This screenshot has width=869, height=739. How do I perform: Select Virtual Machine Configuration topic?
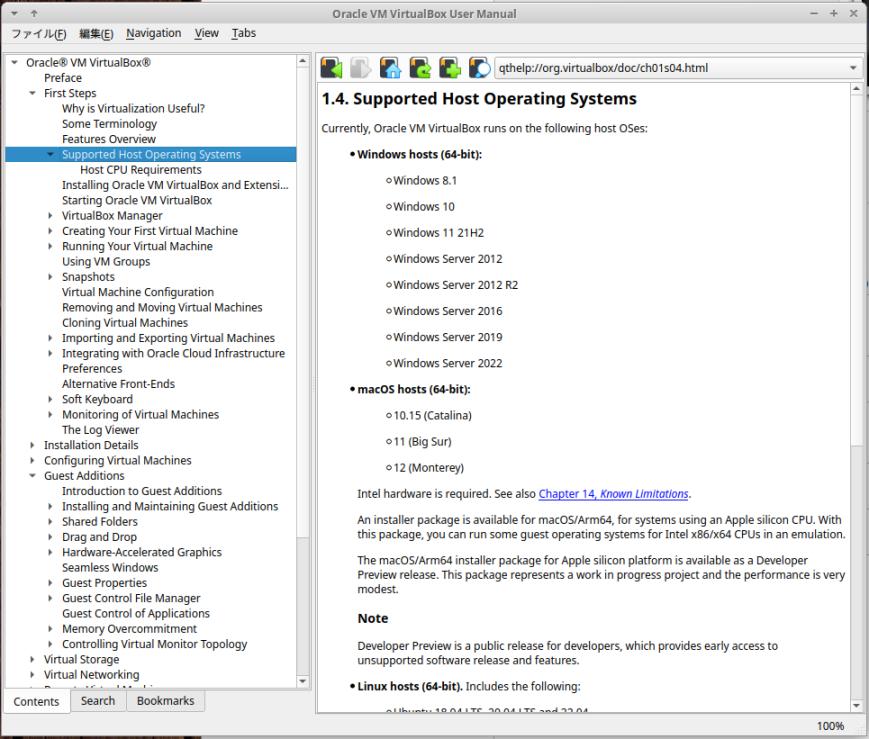coord(137,292)
